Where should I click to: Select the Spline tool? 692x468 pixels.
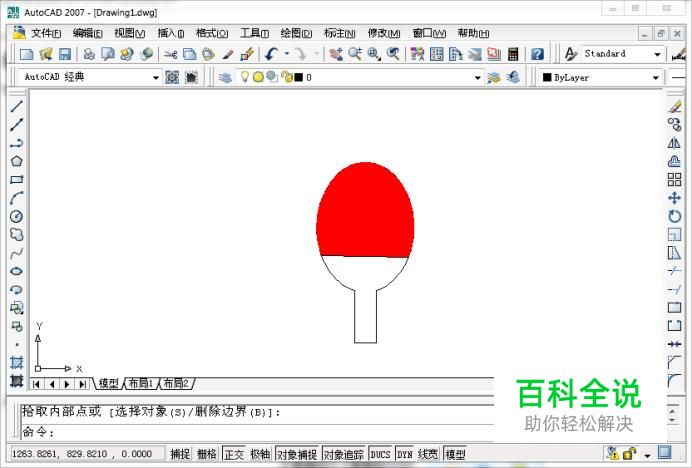coord(17,253)
